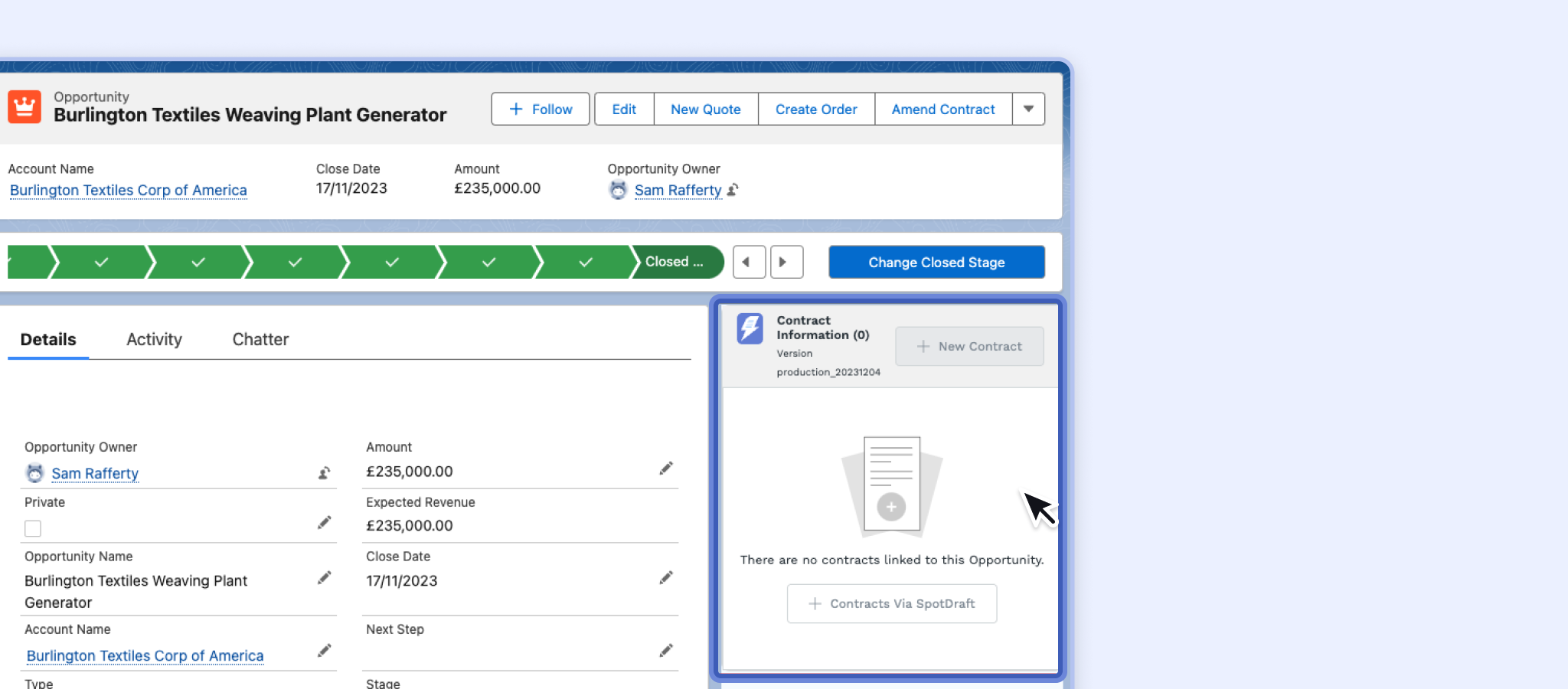The width and height of the screenshot is (1568, 689).
Task: Edit Opportunity Name with pencil icon
Action: (325, 577)
